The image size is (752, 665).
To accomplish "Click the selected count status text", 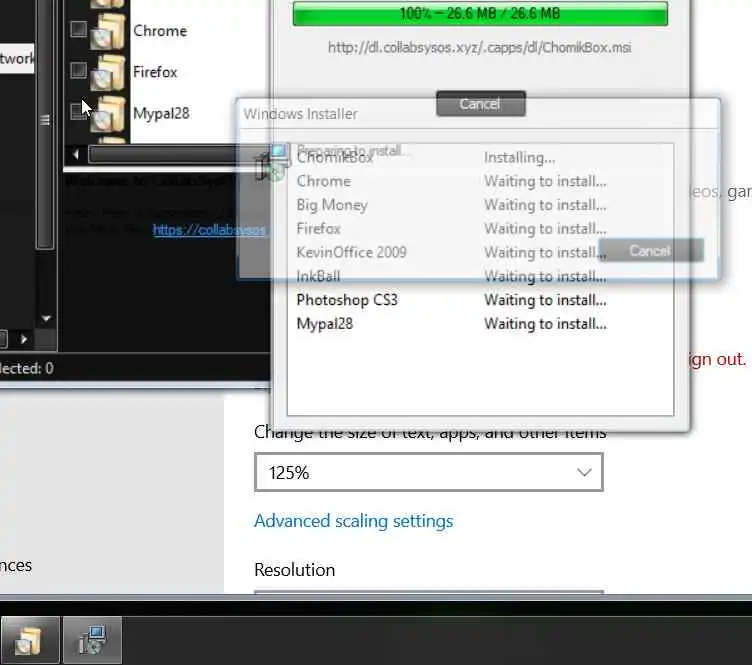I will 26,368.
